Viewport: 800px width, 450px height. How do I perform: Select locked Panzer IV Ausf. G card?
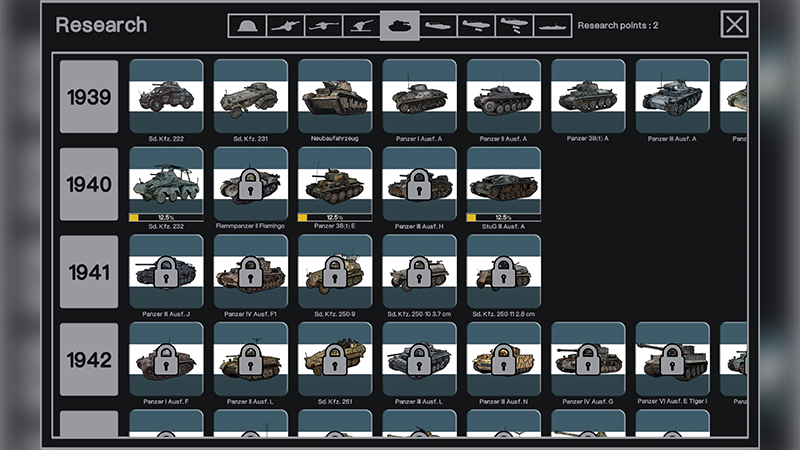tap(588, 359)
